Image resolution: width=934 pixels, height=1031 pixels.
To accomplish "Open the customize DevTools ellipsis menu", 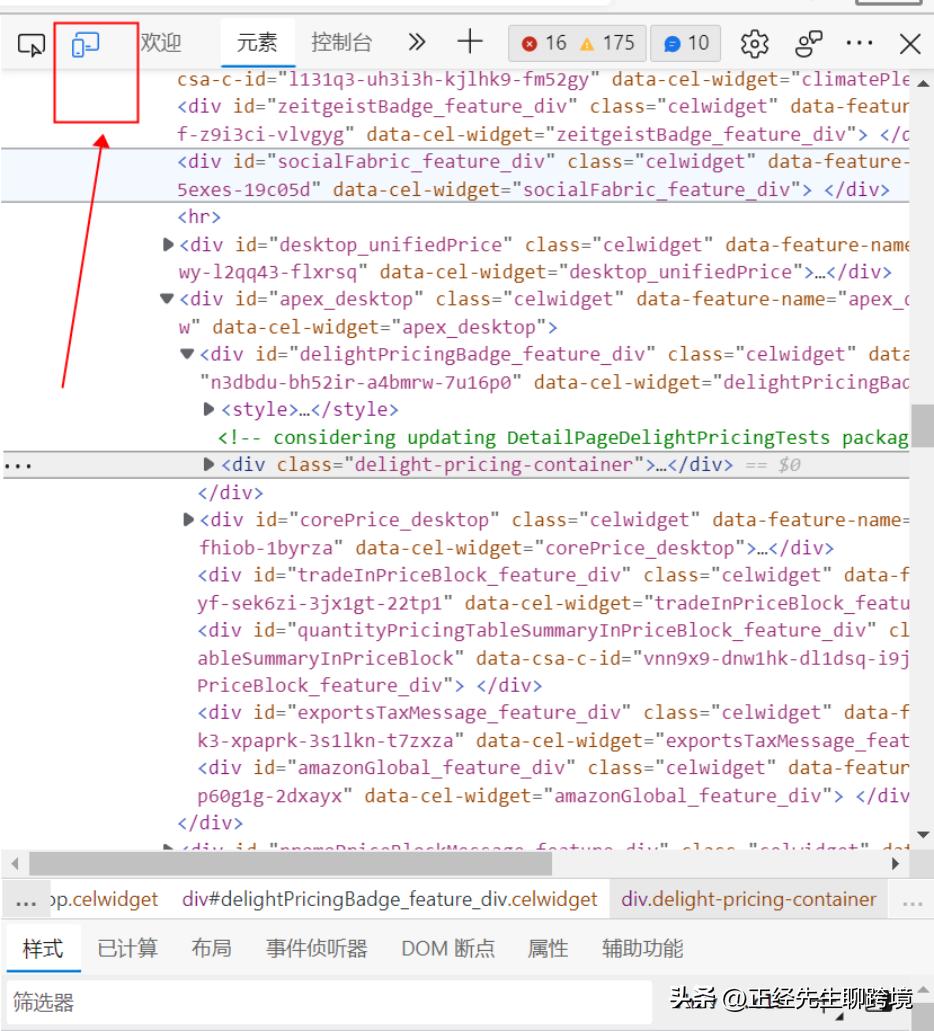I will pyautogui.click(x=859, y=44).
